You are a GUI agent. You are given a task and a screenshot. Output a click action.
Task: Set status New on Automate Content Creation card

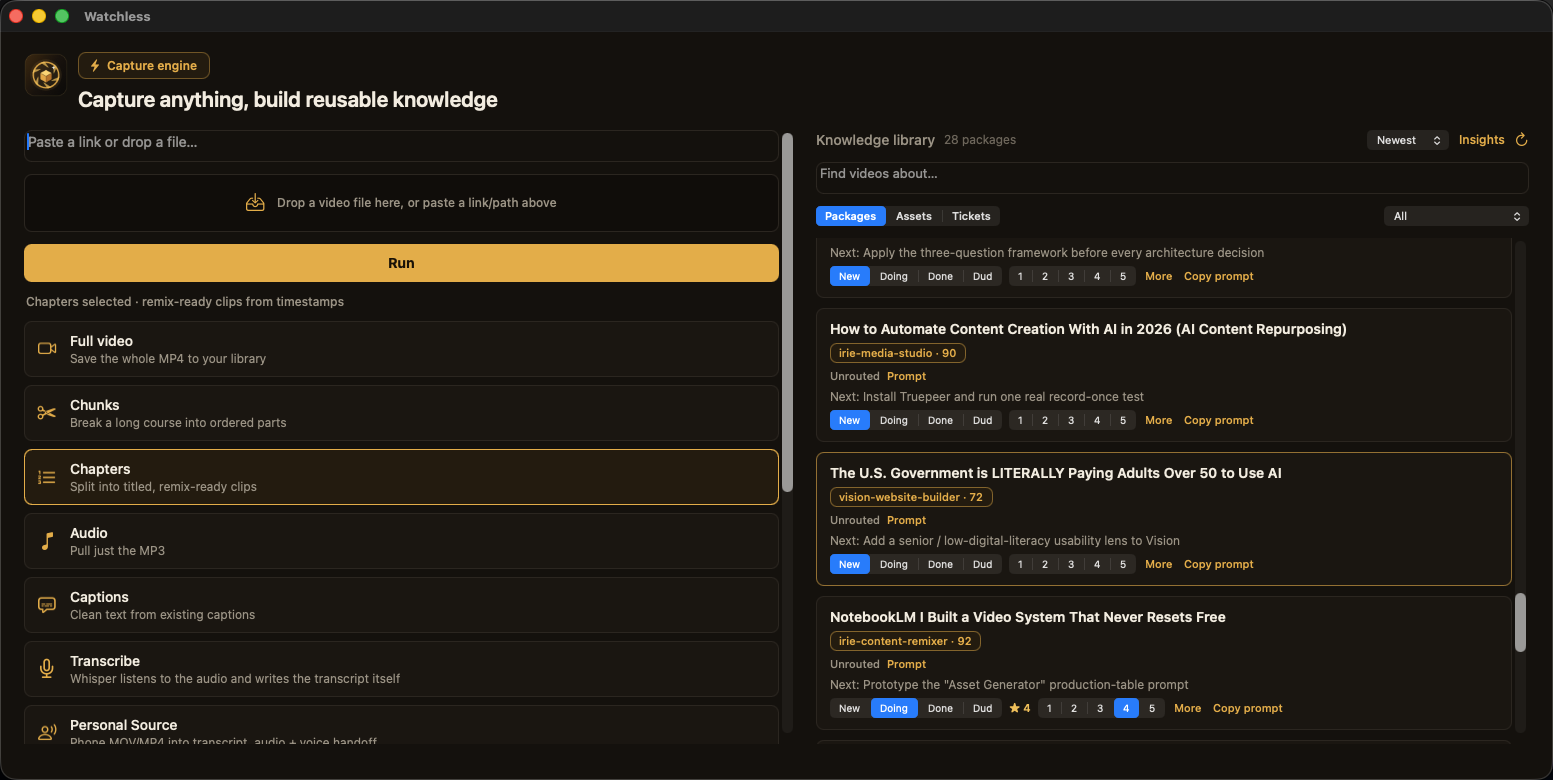pos(850,420)
